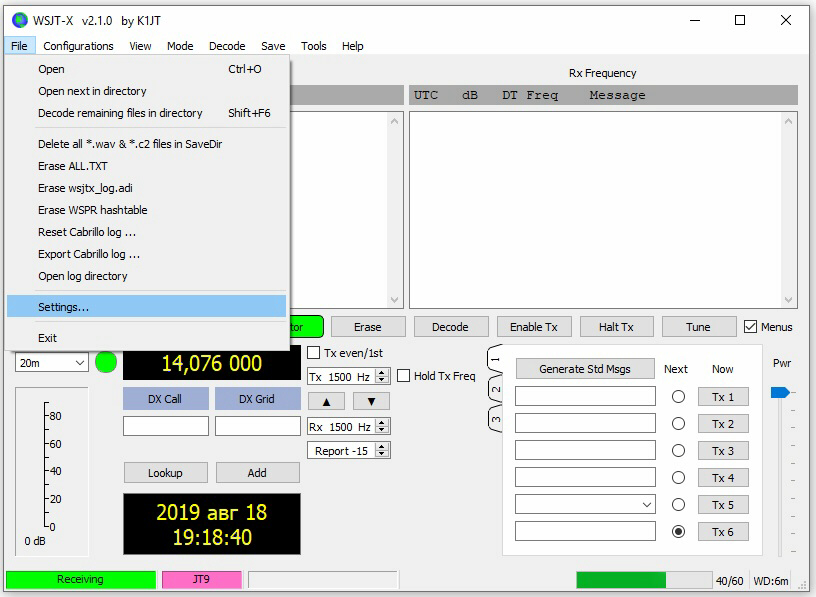Click the Enable Tx button

pos(534,327)
